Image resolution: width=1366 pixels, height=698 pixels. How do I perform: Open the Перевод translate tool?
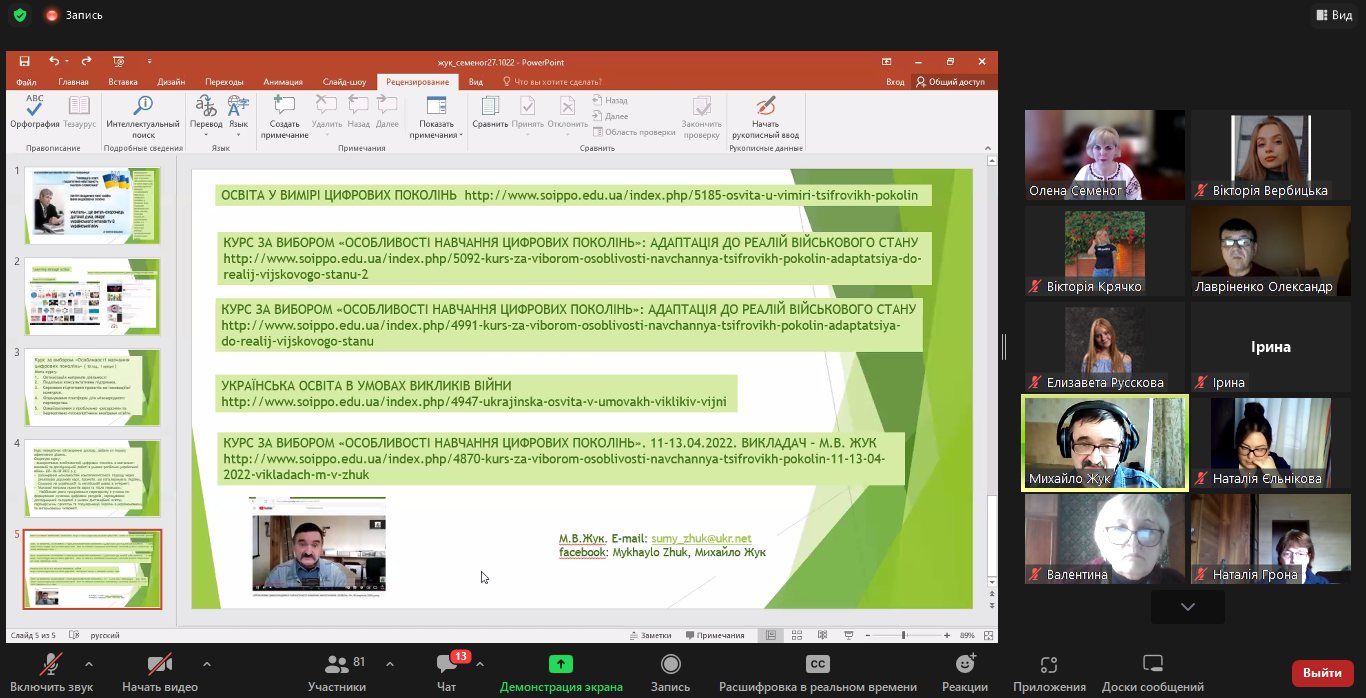(x=206, y=116)
